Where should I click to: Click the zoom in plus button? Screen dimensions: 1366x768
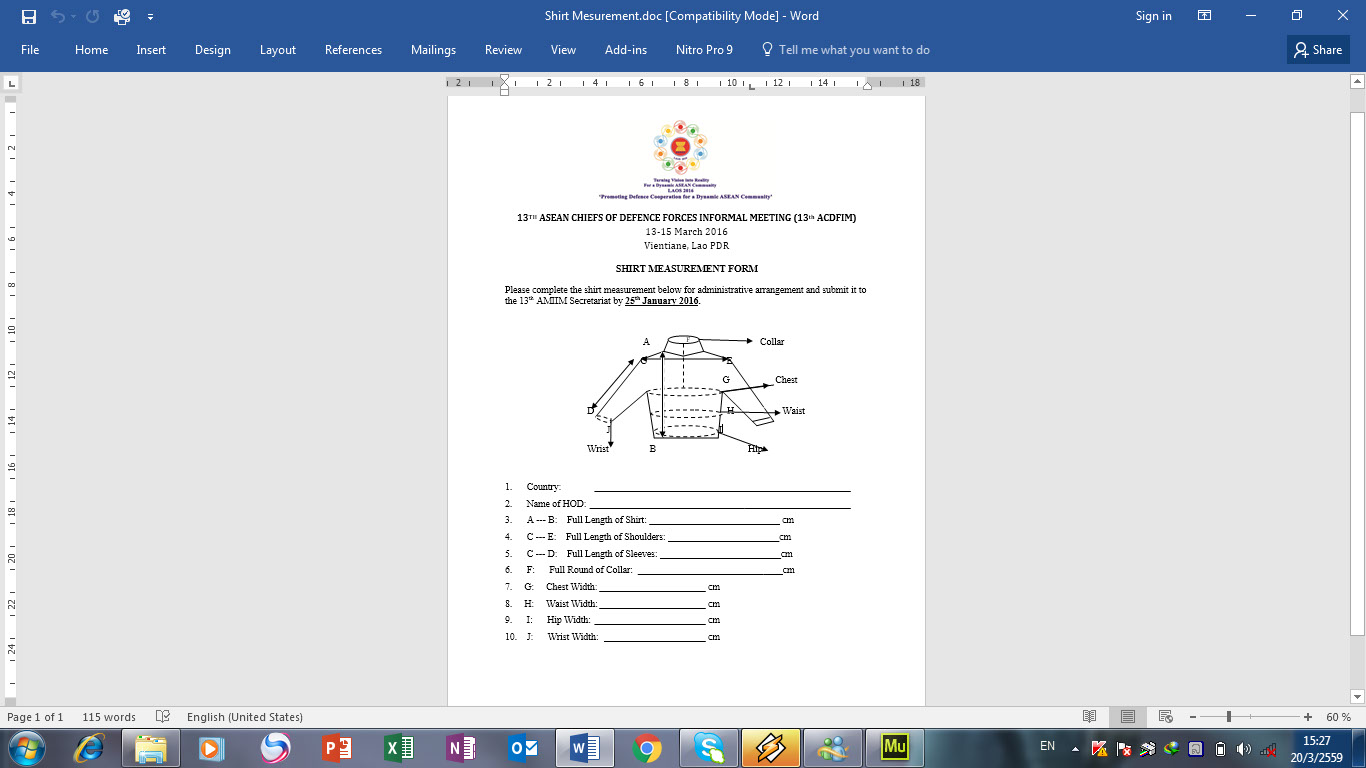click(x=1308, y=717)
